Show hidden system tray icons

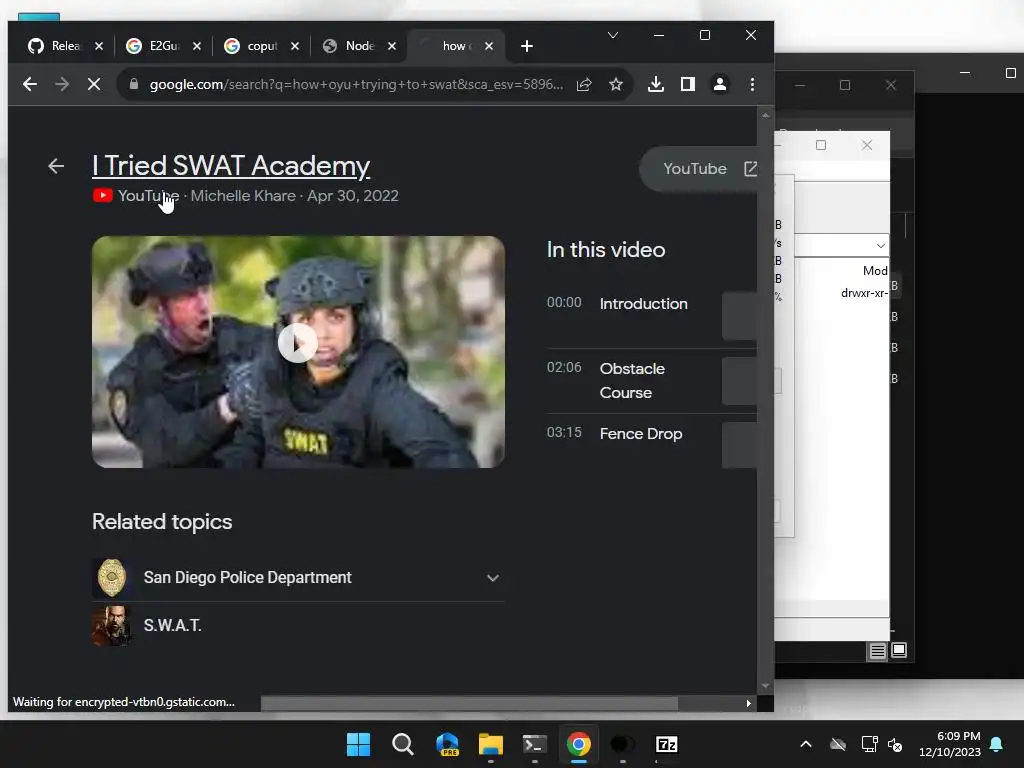pyautogui.click(x=806, y=744)
